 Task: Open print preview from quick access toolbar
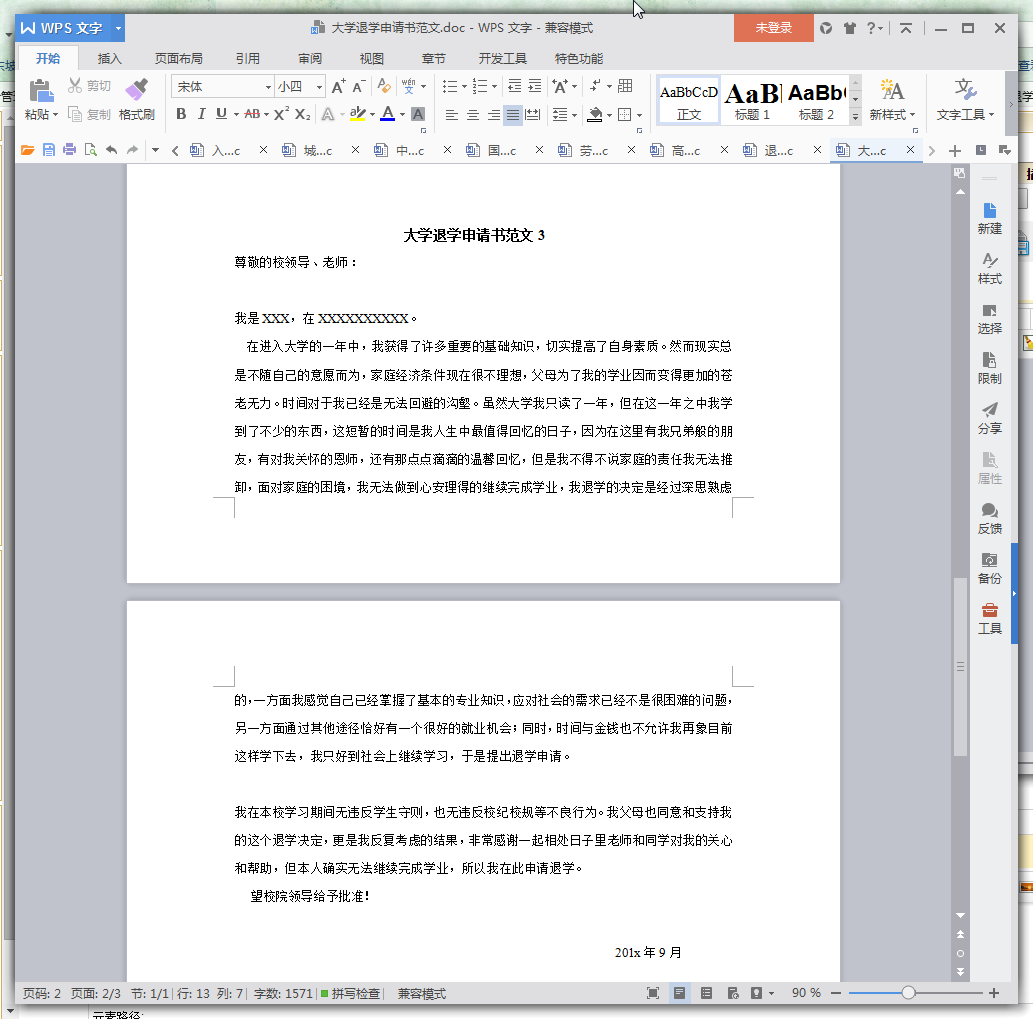point(90,150)
